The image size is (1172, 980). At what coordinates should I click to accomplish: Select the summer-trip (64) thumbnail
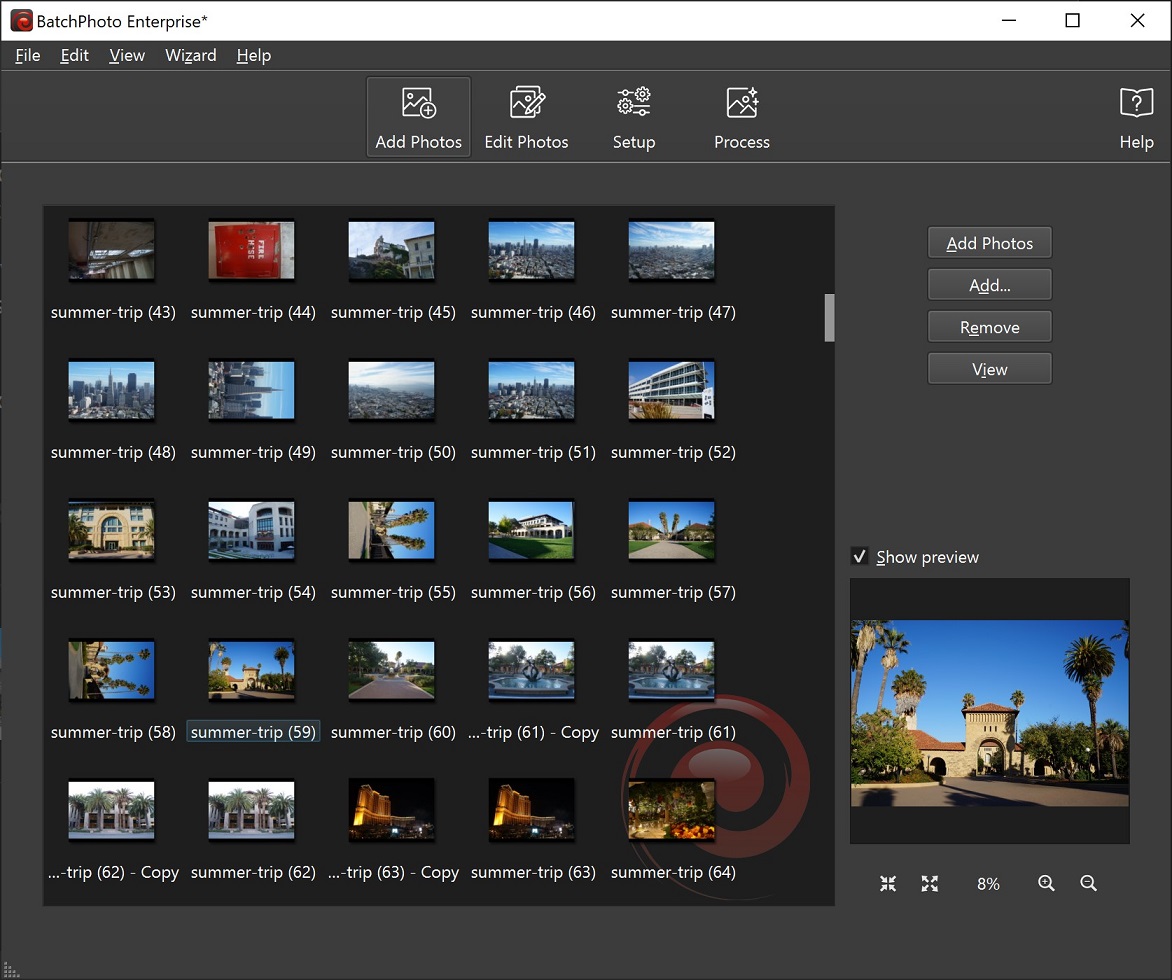point(671,810)
